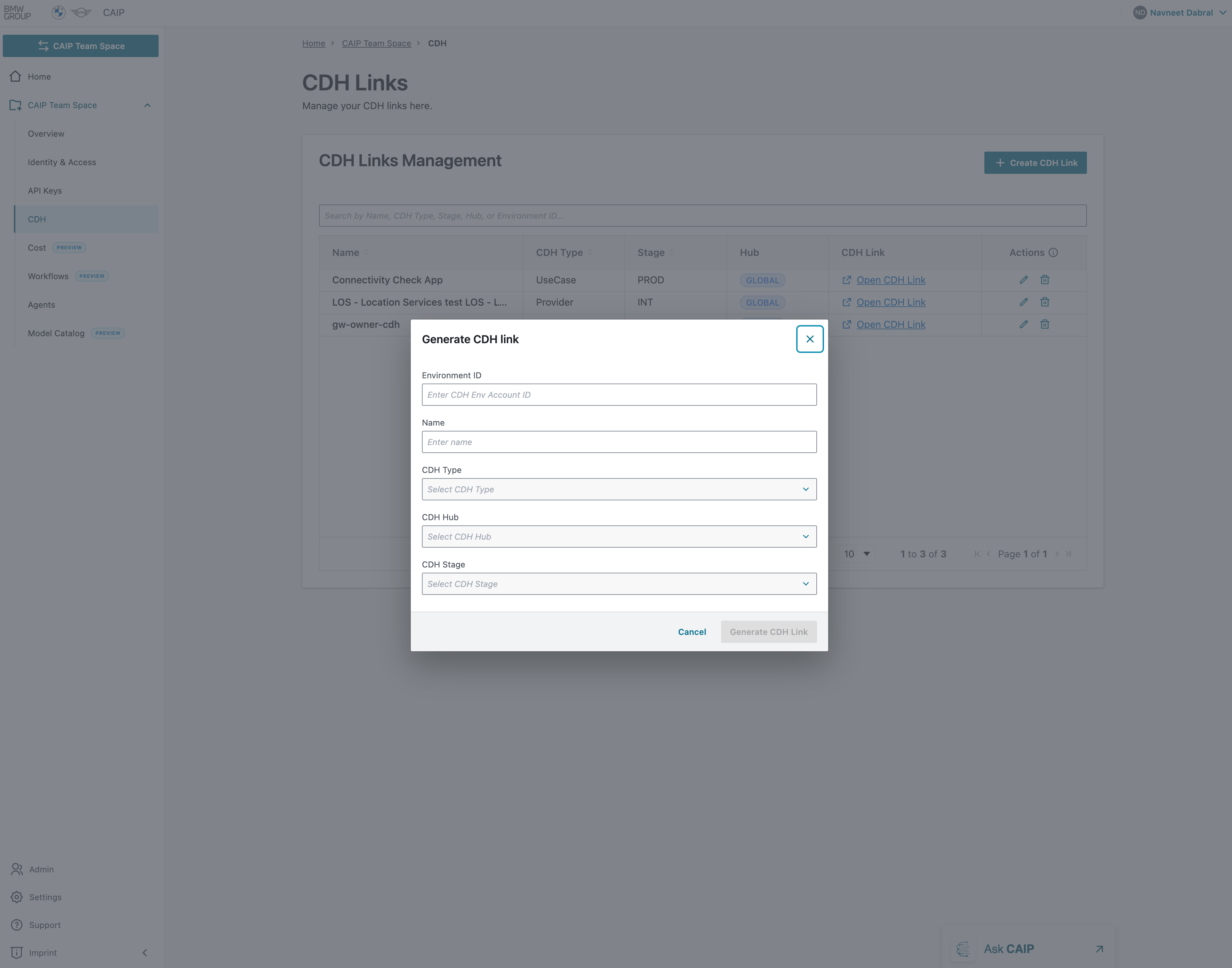Go to the previous page
1232x968 pixels.
(x=988, y=554)
